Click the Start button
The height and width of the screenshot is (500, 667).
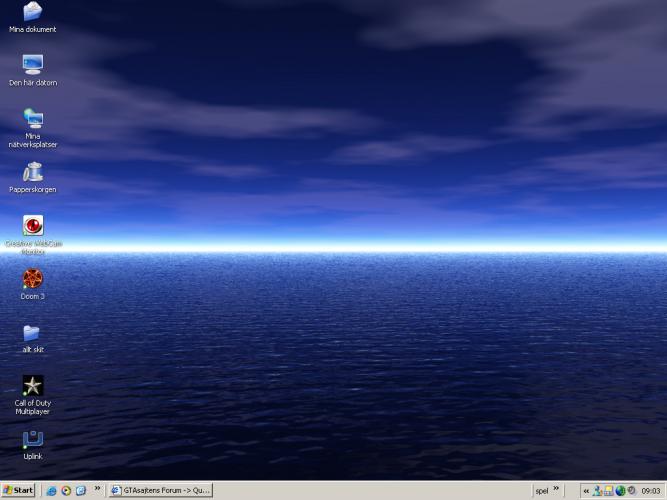(18, 490)
